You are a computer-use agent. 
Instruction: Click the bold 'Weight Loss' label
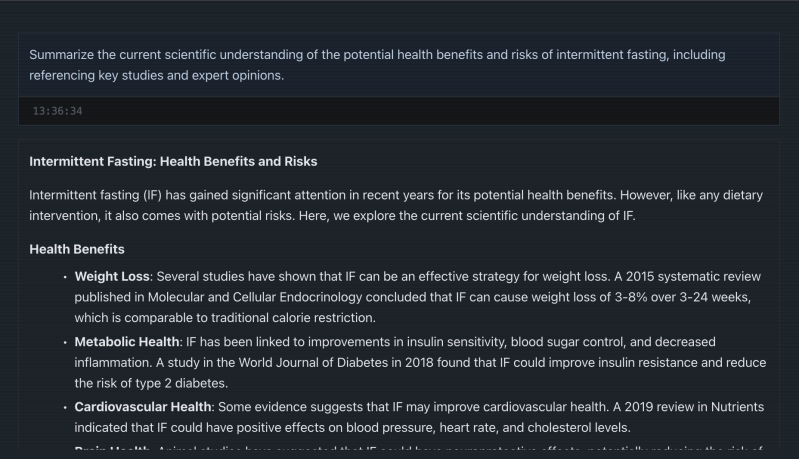coord(112,277)
